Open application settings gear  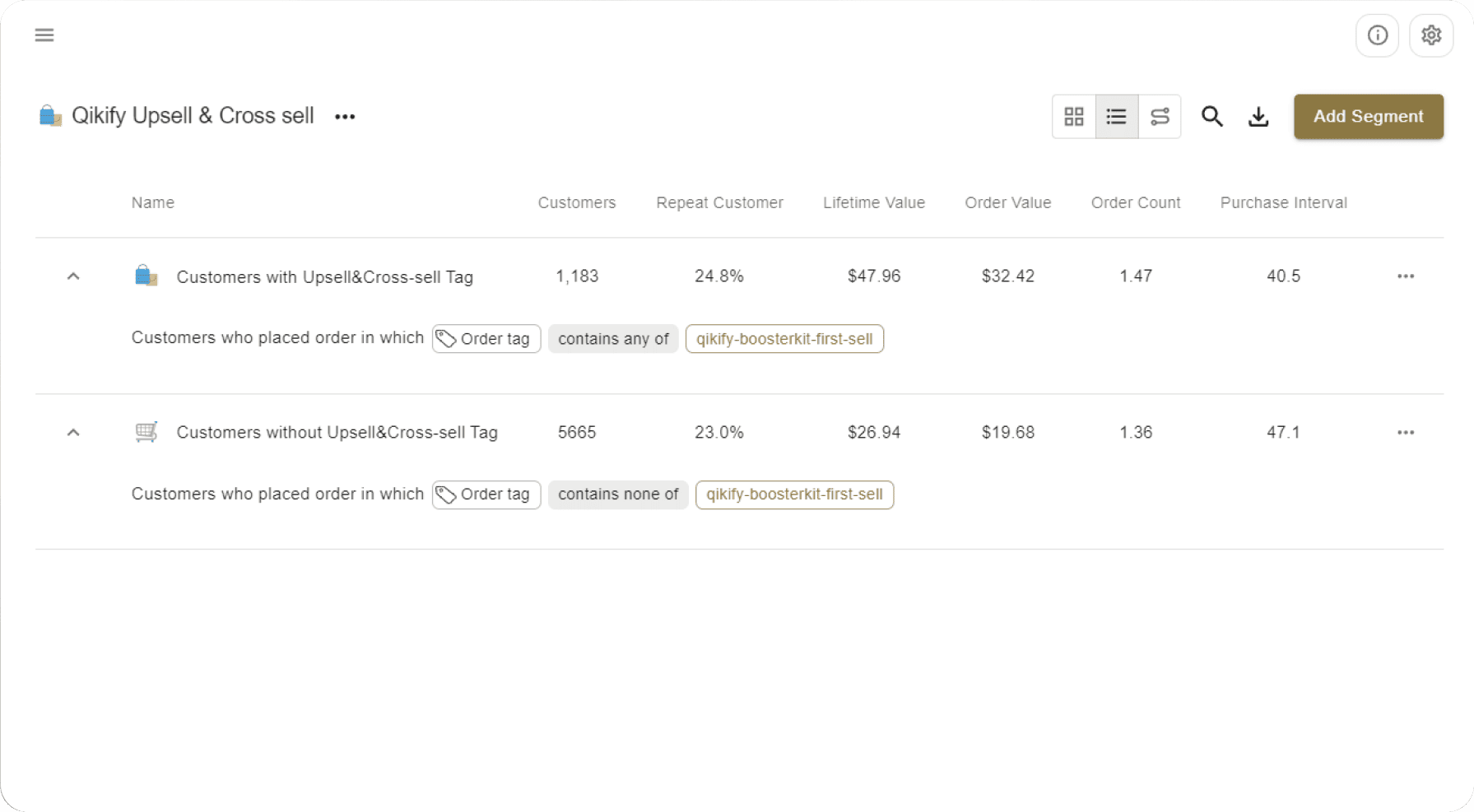[x=1430, y=35]
